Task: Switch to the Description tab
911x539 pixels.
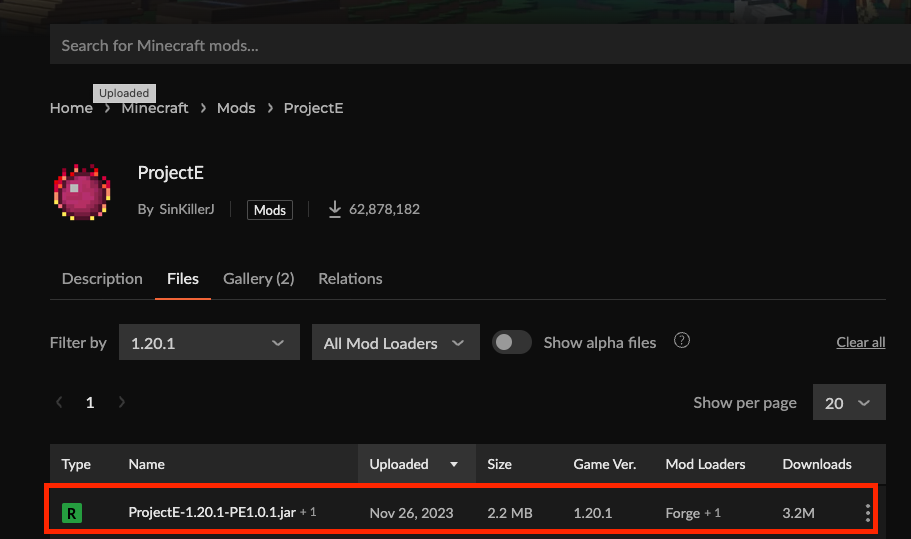Action: (x=102, y=279)
